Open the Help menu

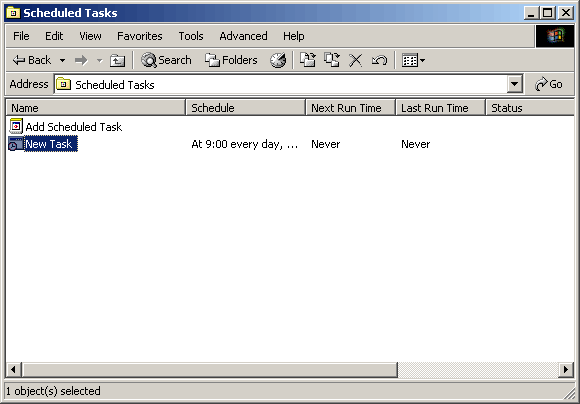coord(294,36)
